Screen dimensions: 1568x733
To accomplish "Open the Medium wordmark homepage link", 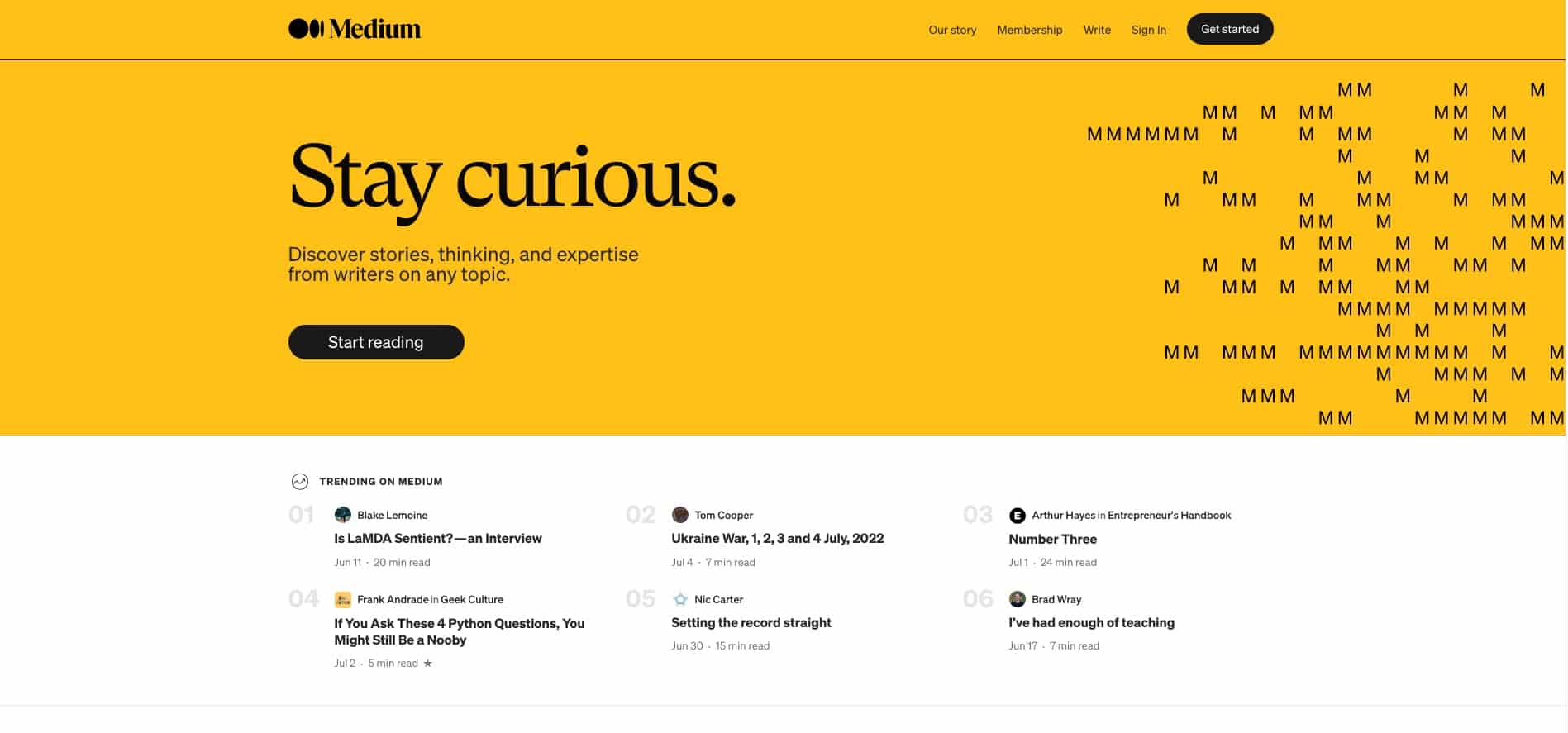I will (374, 29).
